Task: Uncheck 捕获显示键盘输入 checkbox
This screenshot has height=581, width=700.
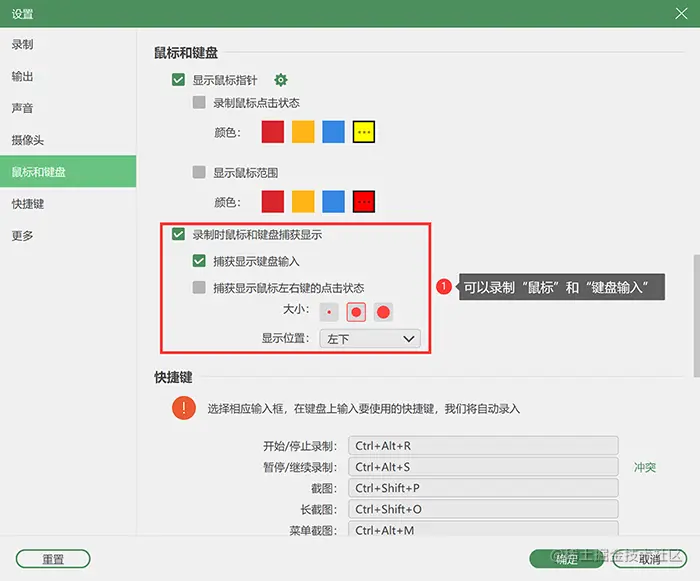Action: pos(199,261)
